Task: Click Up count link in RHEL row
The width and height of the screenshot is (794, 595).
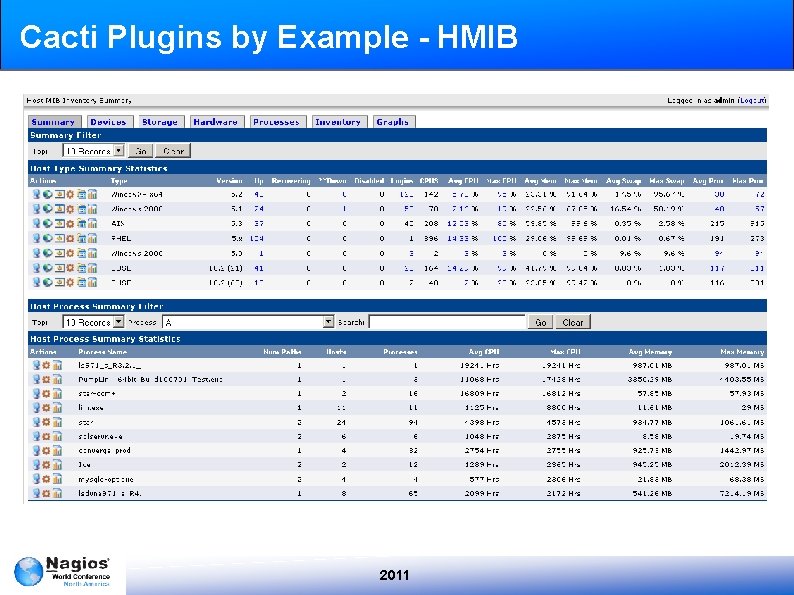Action: pyautogui.click(x=257, y=238)
